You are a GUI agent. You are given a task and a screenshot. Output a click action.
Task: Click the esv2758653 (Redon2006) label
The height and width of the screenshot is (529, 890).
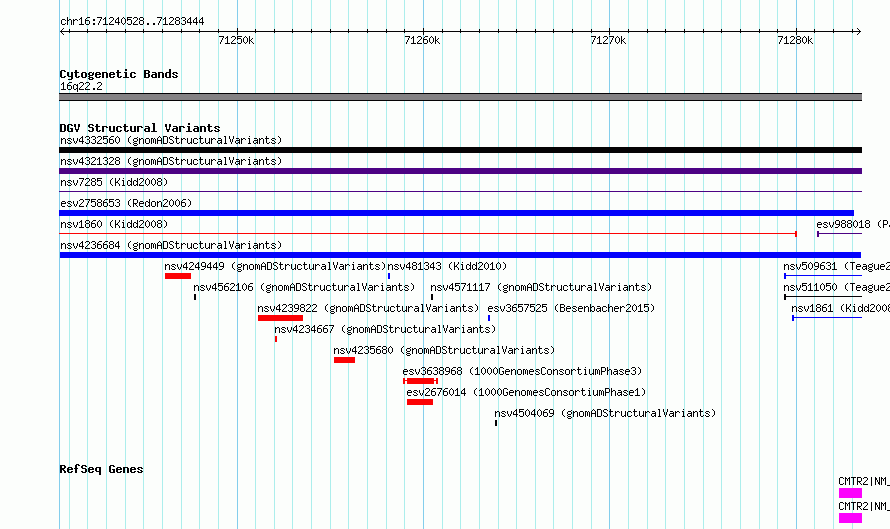tap(126, 203)
